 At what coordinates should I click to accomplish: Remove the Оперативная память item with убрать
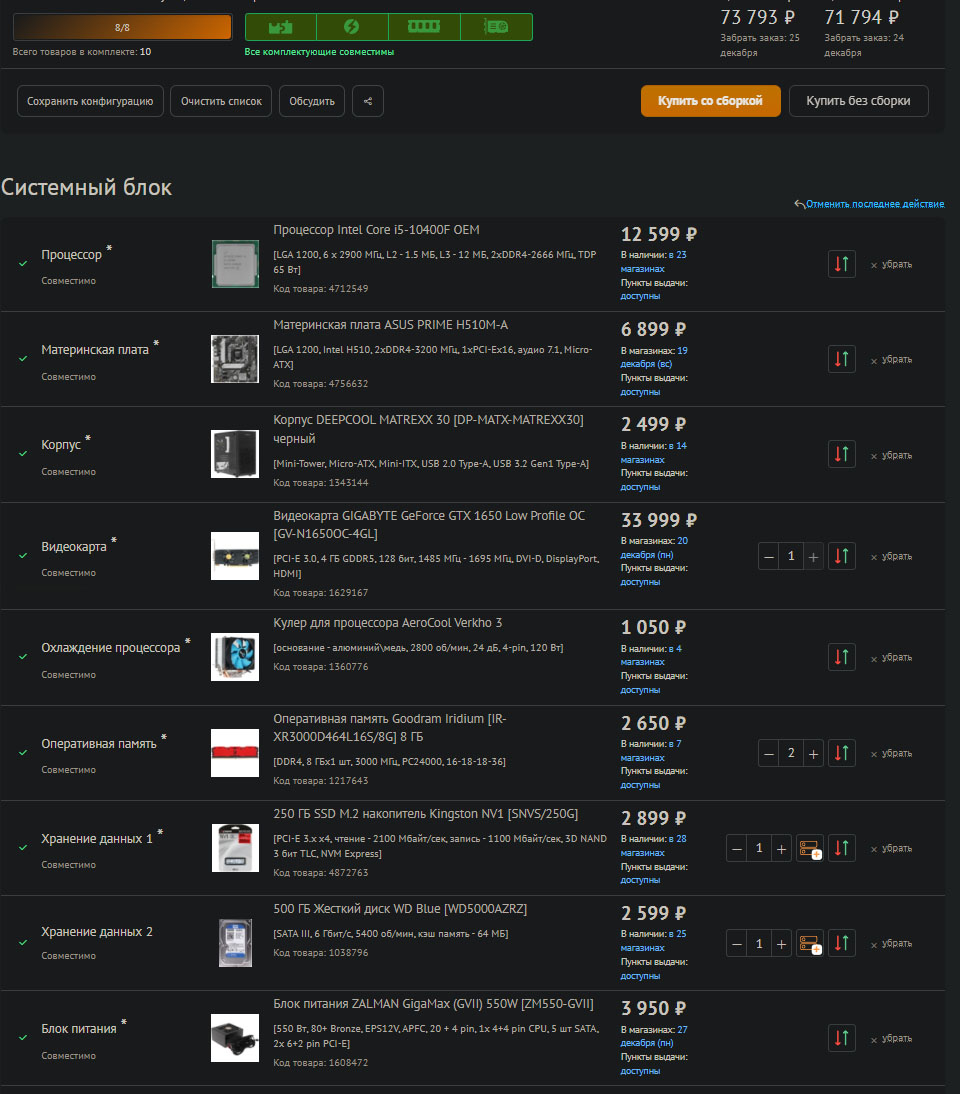(891, 753)
